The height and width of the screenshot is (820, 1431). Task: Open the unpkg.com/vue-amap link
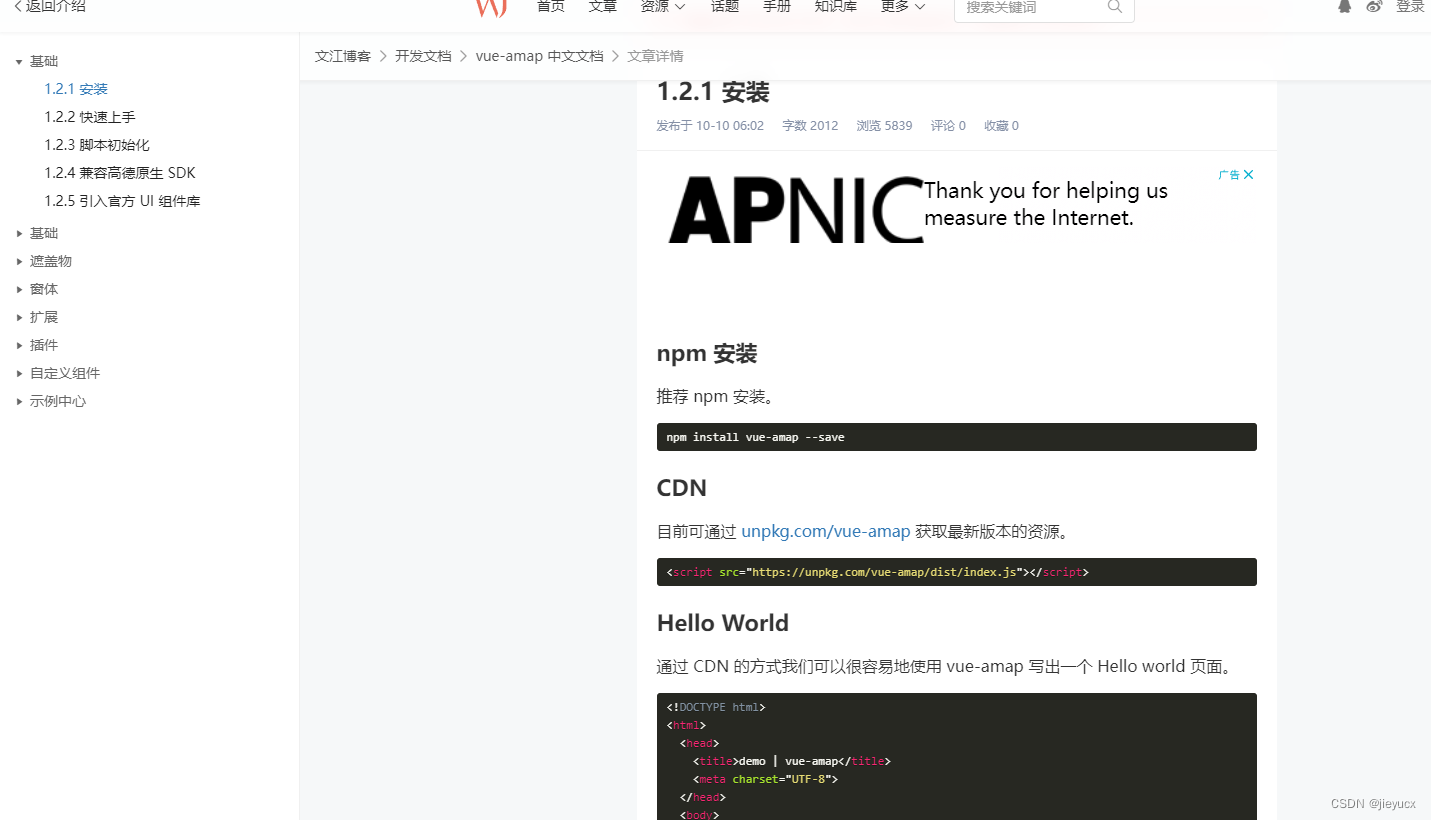click(826, 531)
